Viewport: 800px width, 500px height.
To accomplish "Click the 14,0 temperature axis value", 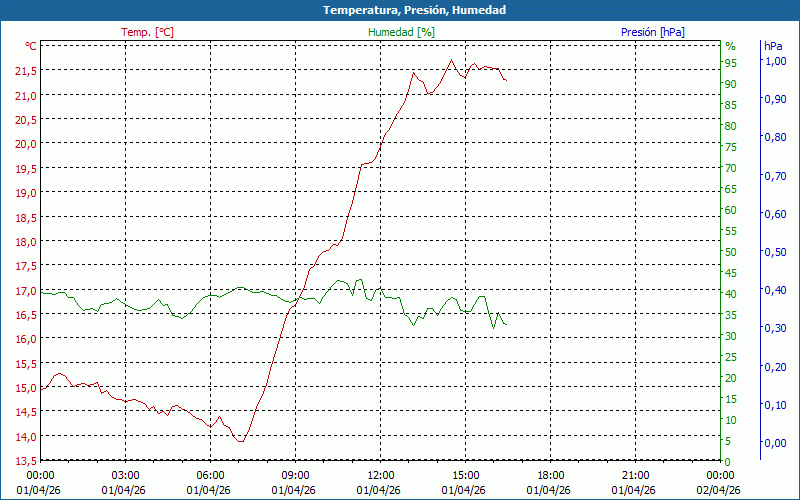I will (x=26, y=437).
